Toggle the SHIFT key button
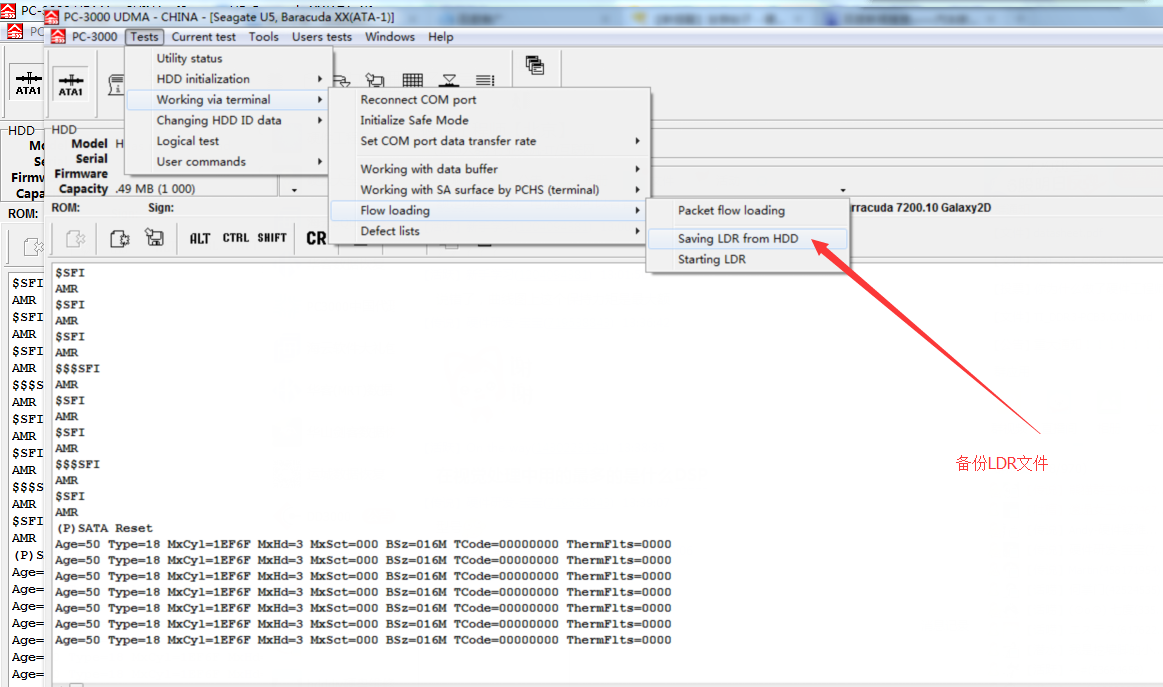 click(x=271, y=237)
